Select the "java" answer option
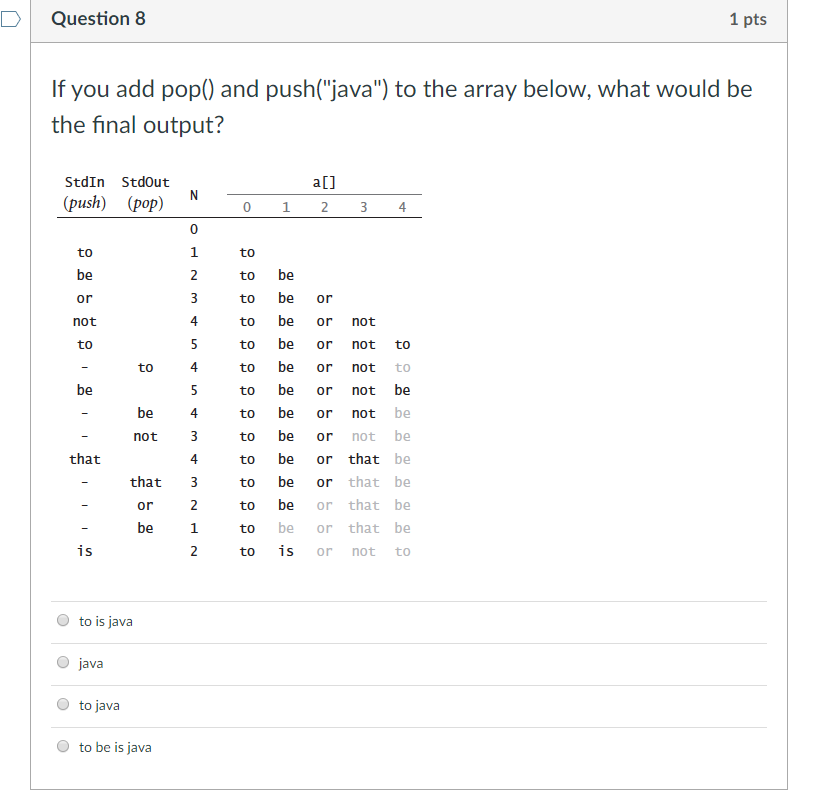This screenshot has height=802, width=827. click(x=62, y=662)
